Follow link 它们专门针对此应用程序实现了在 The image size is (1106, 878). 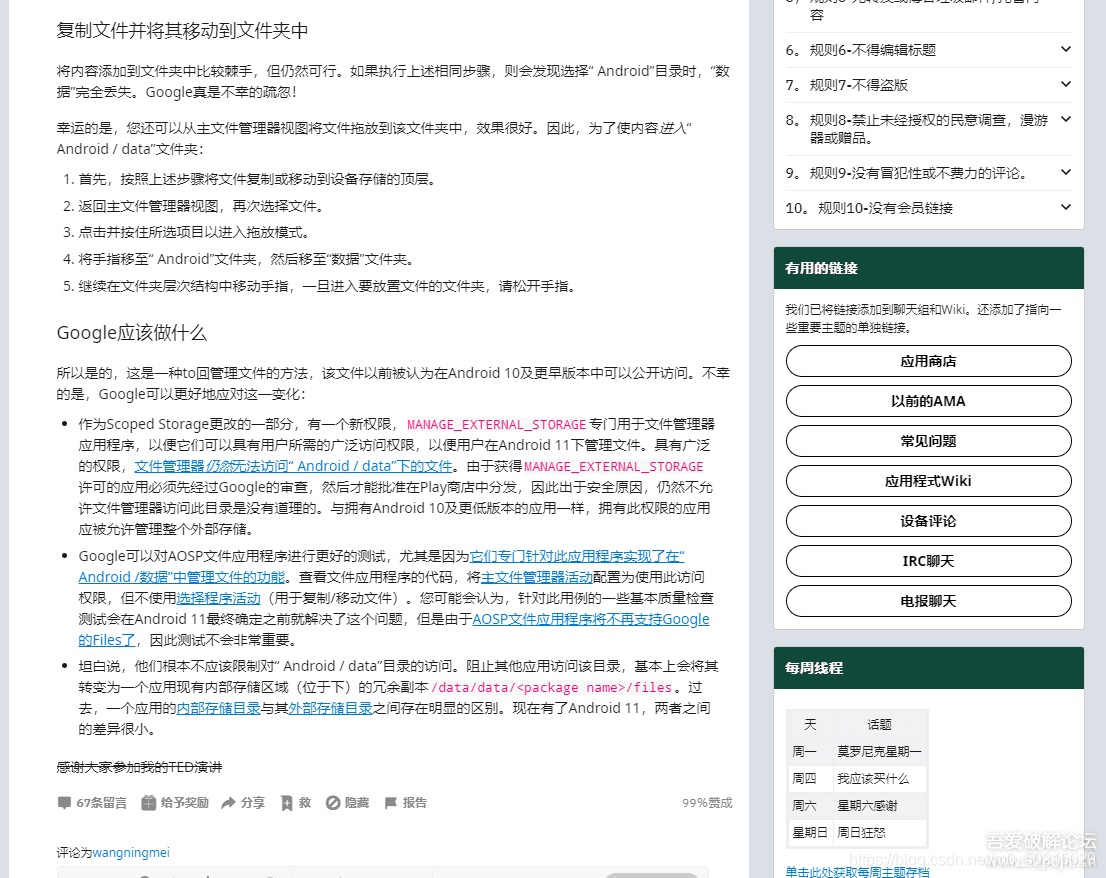point(577,556)
